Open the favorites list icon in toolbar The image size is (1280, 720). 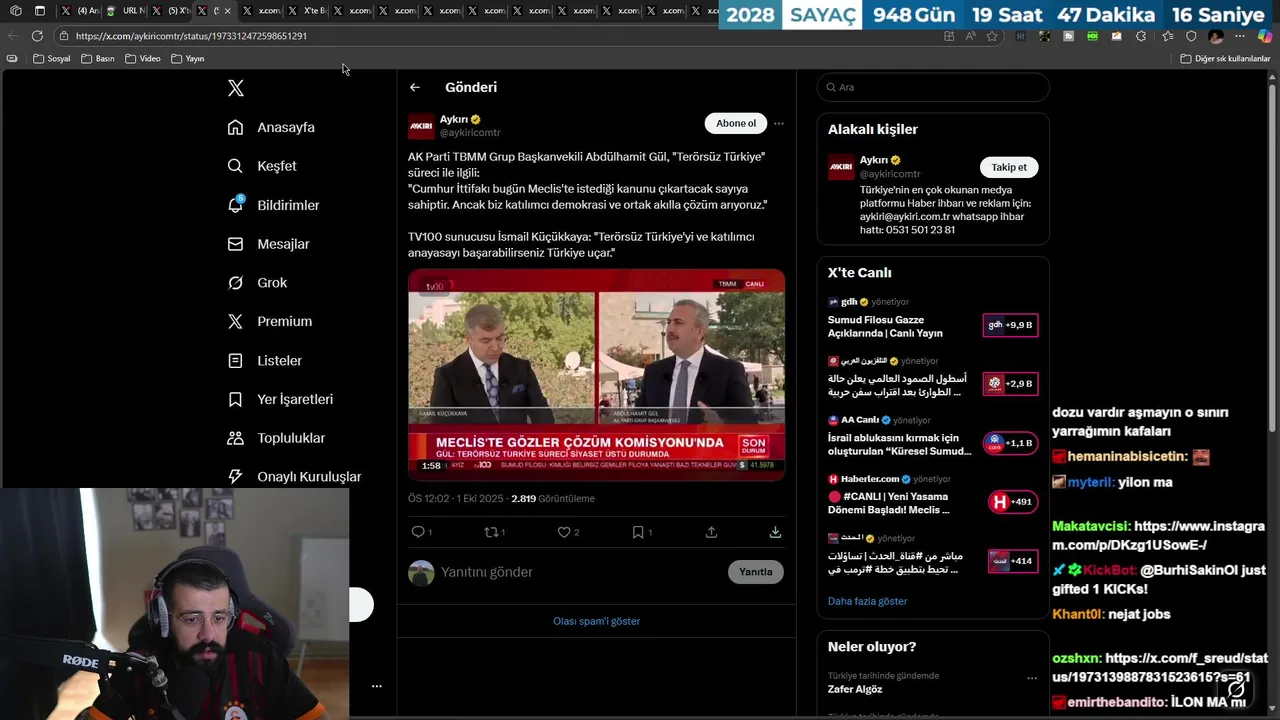pos(1167,36)
